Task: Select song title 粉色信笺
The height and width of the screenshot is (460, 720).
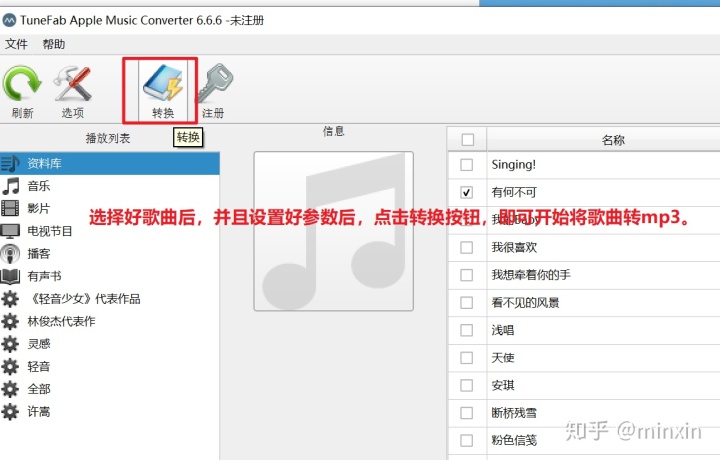Action: pos(514,440)
